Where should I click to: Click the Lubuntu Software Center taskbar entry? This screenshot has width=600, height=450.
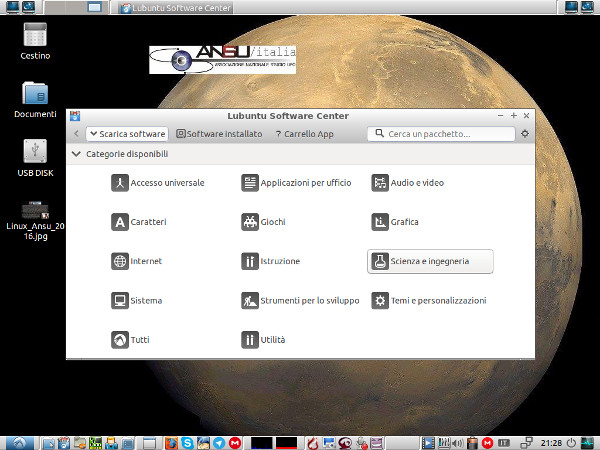pos(176,8)
